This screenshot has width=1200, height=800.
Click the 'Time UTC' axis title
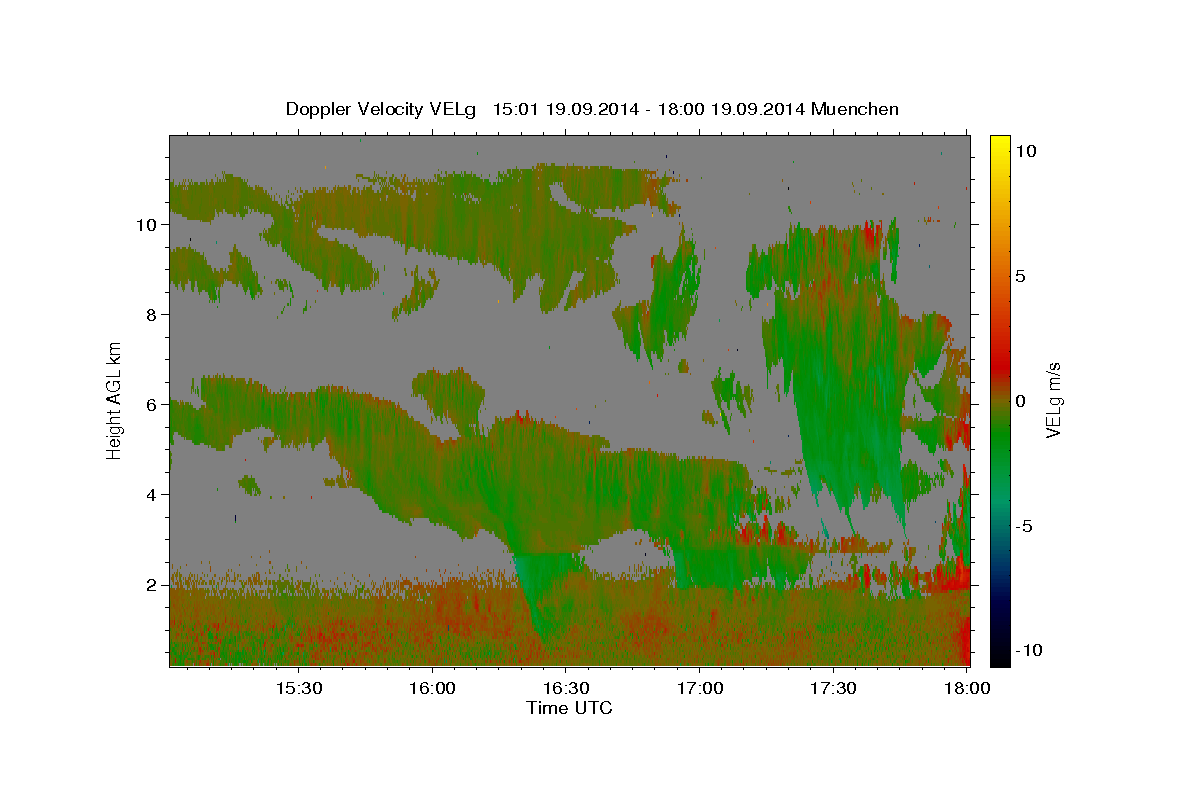pos(569,708)
